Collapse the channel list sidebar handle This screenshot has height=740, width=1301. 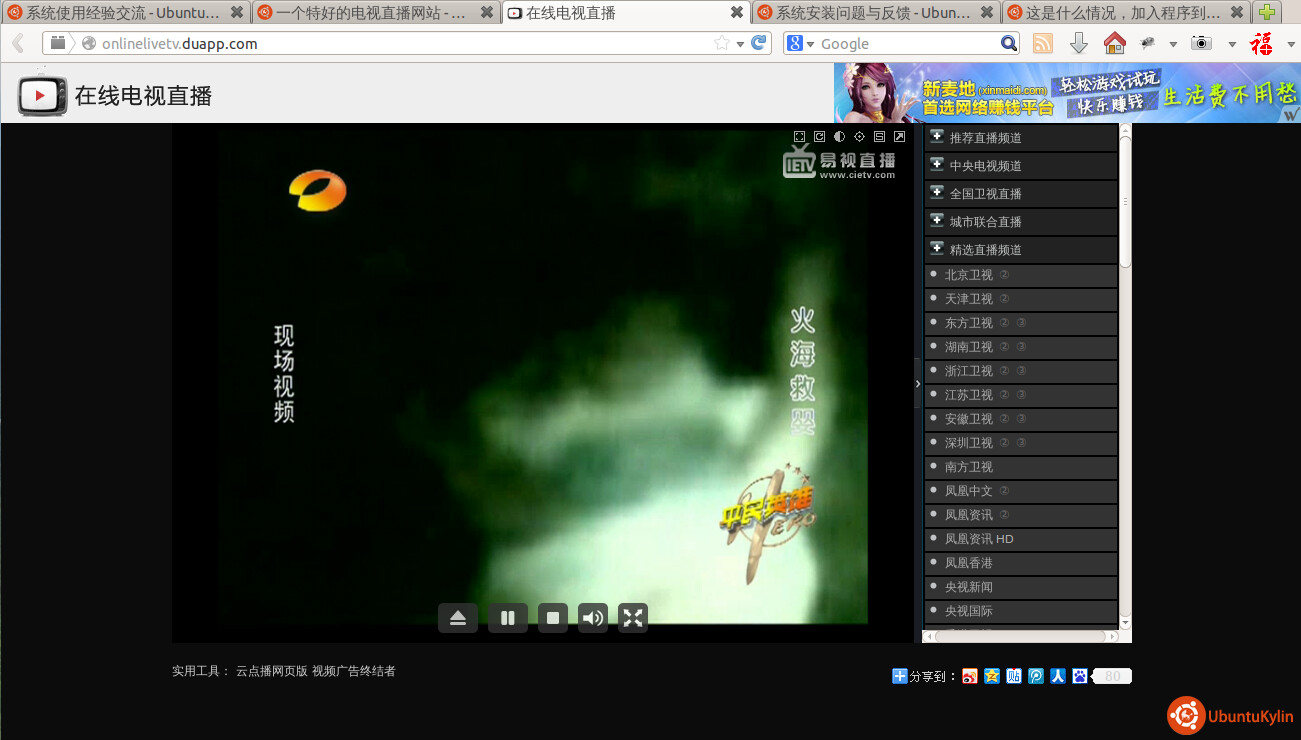click(917, 384)
